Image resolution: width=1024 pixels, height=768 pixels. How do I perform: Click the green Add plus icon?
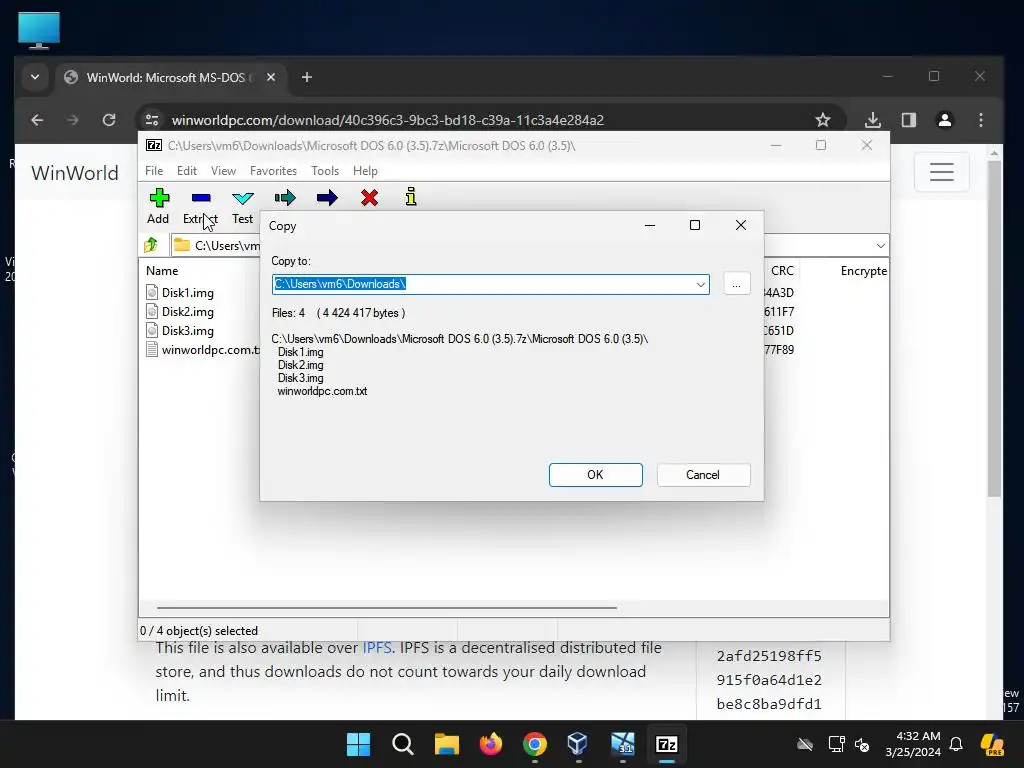pyautogui.click(x=159, y=197)
